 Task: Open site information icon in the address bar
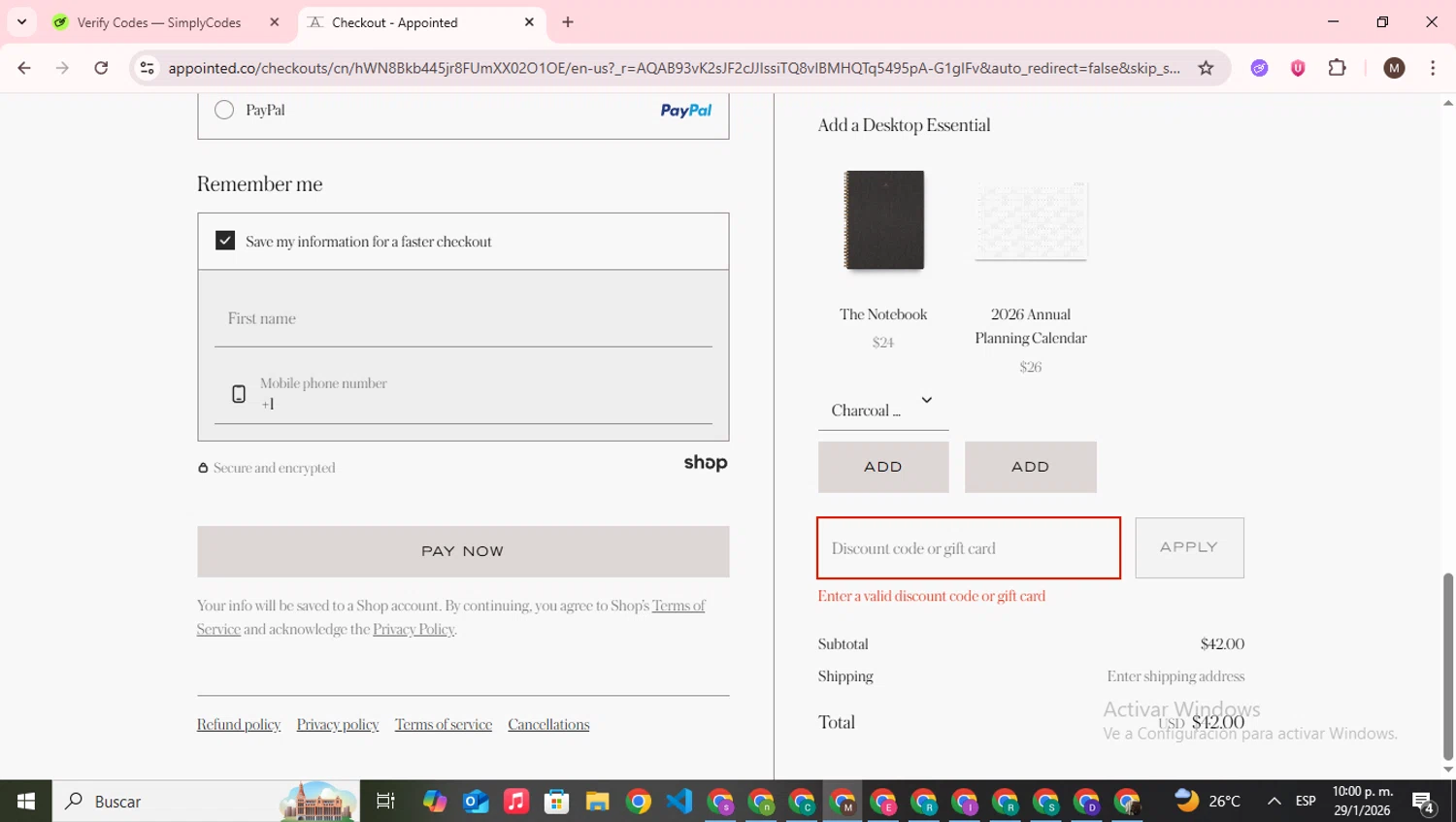tap(147, 68)
